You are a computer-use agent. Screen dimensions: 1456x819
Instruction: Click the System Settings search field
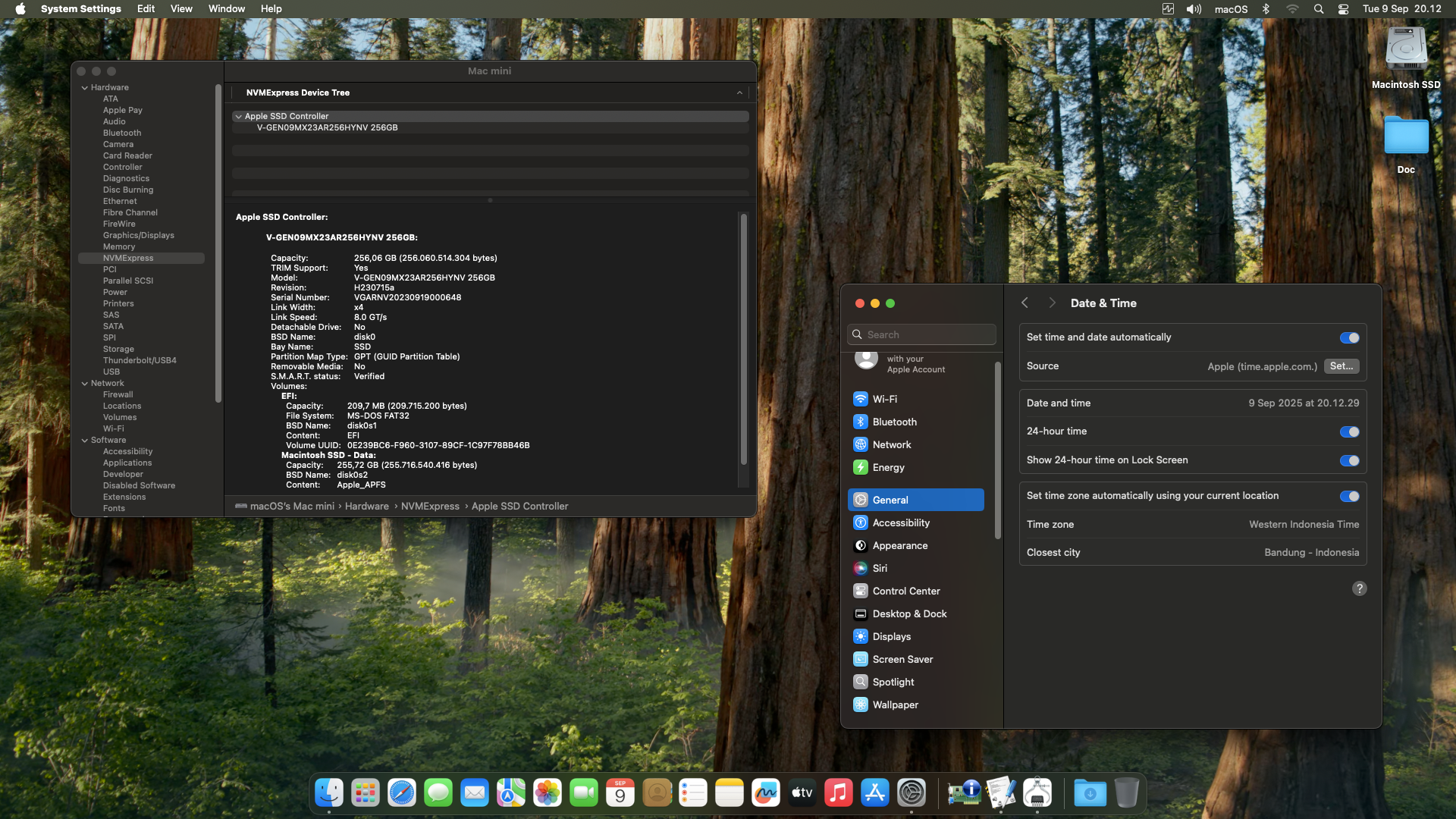click(921, 334)
